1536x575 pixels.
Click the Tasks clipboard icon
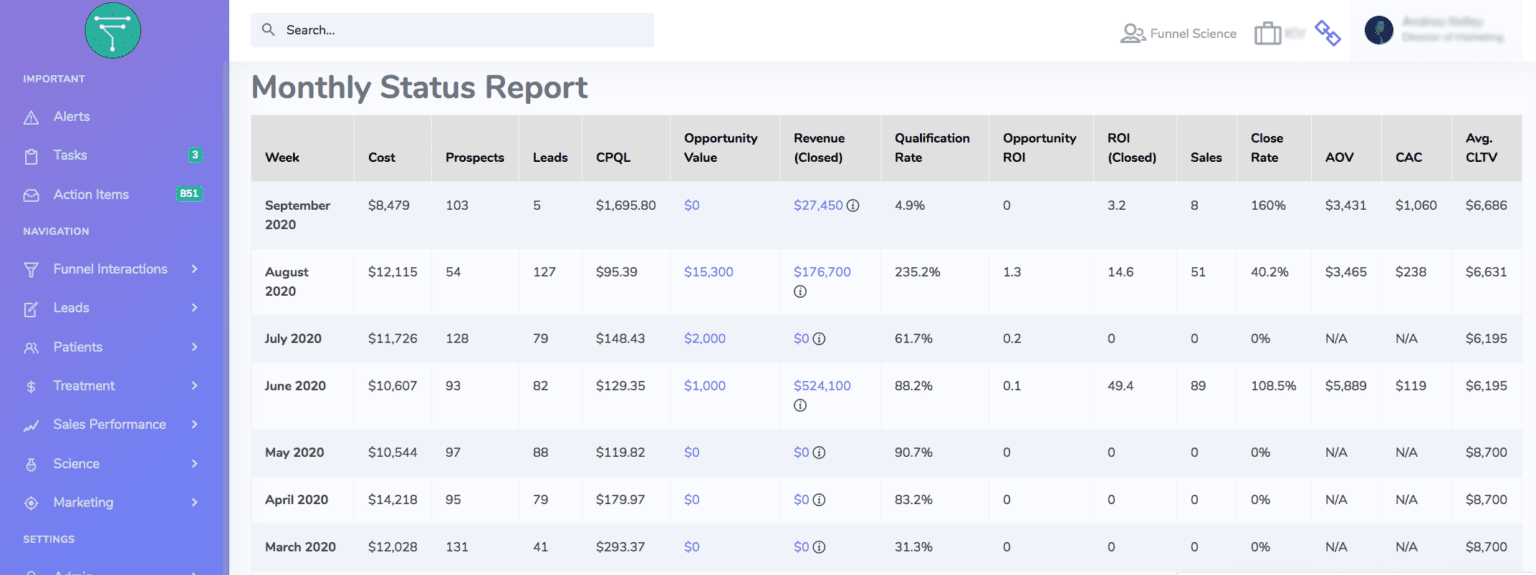pos(31,156)
